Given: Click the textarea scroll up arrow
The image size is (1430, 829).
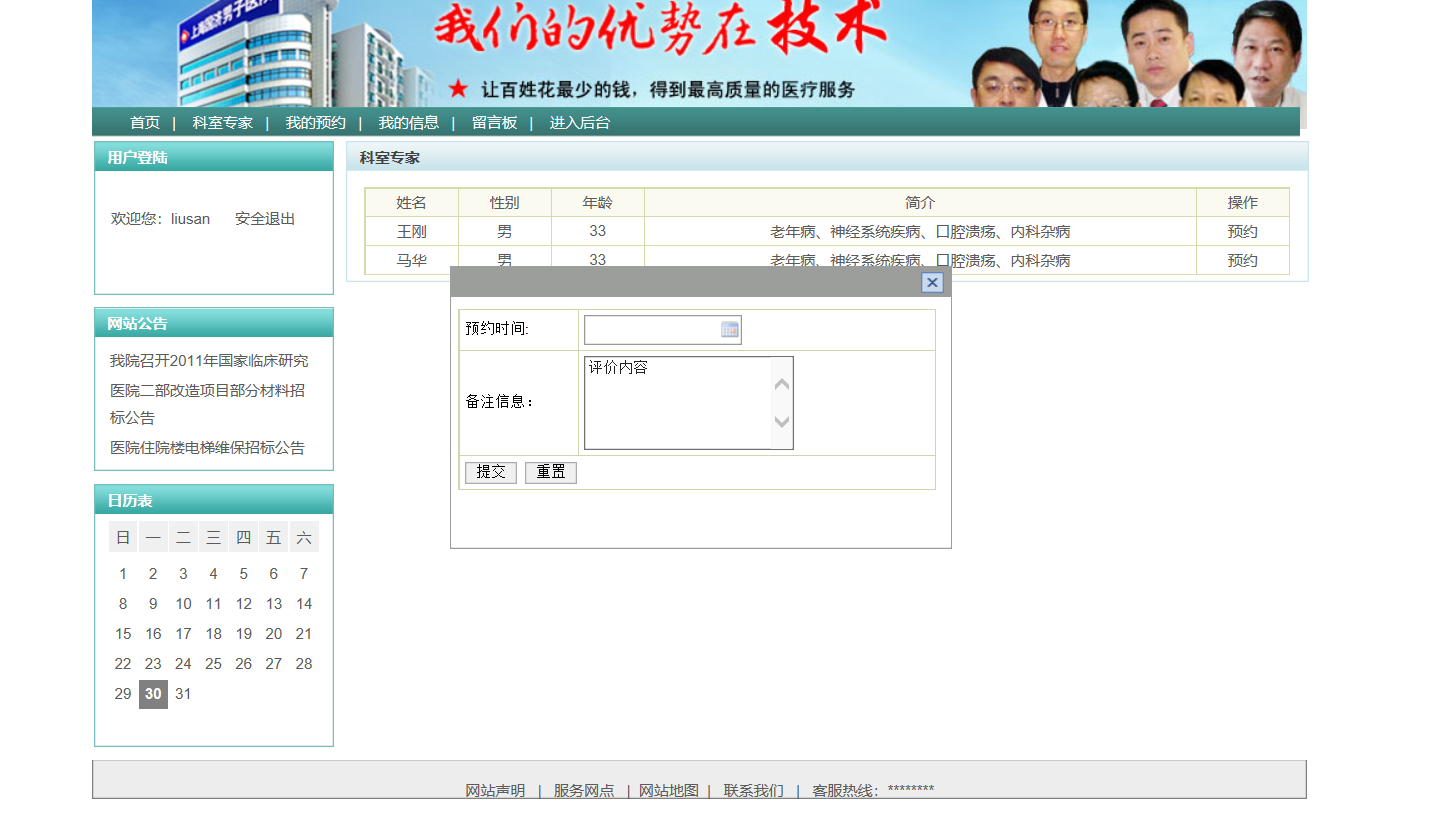Looking at the screenshot, I should [782, 384].
